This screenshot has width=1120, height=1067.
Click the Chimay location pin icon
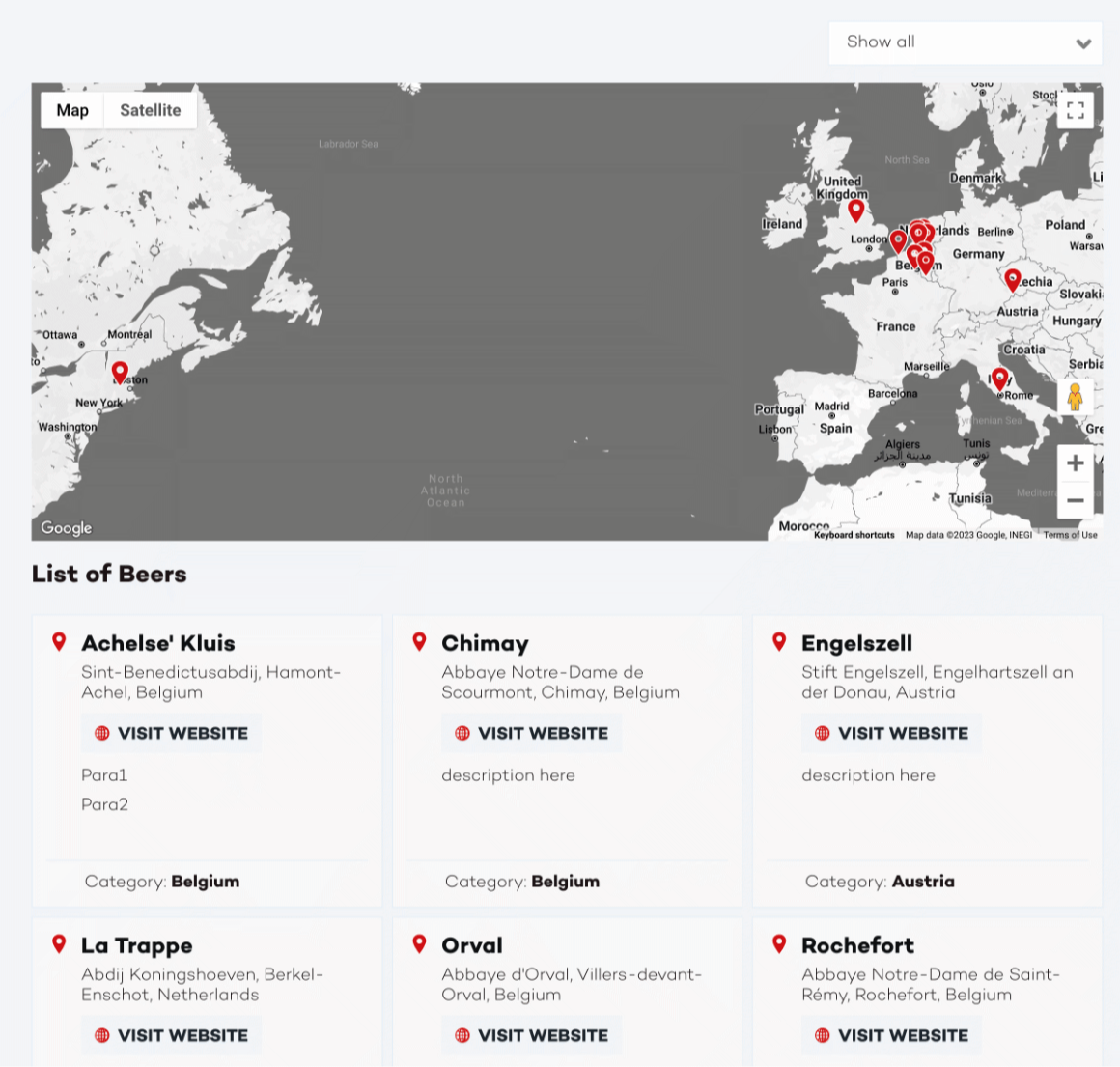pyautogui.click(x=419, y=641)
